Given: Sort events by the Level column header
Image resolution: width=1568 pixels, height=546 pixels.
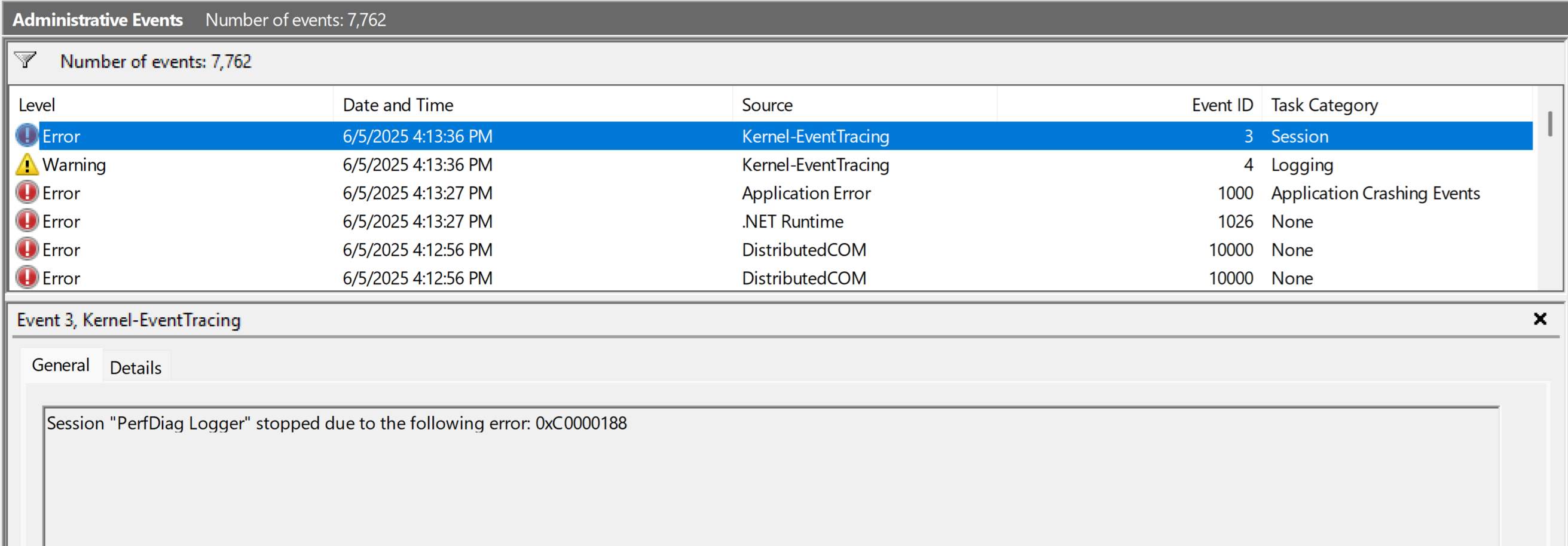Looking at the screenshot, I should (x=37, y=105).
